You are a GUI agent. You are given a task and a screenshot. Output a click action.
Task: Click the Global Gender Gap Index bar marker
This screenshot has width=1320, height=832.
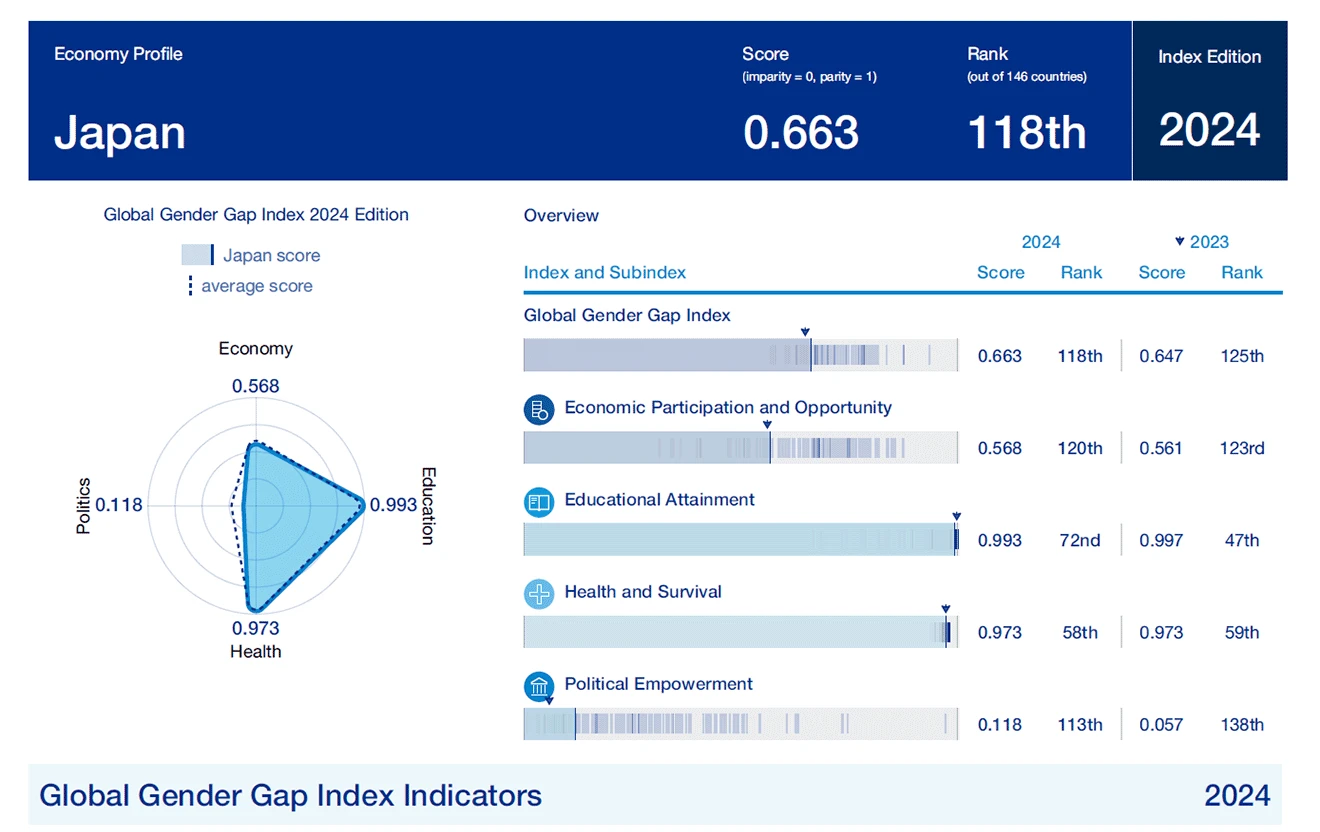[805, 332]
